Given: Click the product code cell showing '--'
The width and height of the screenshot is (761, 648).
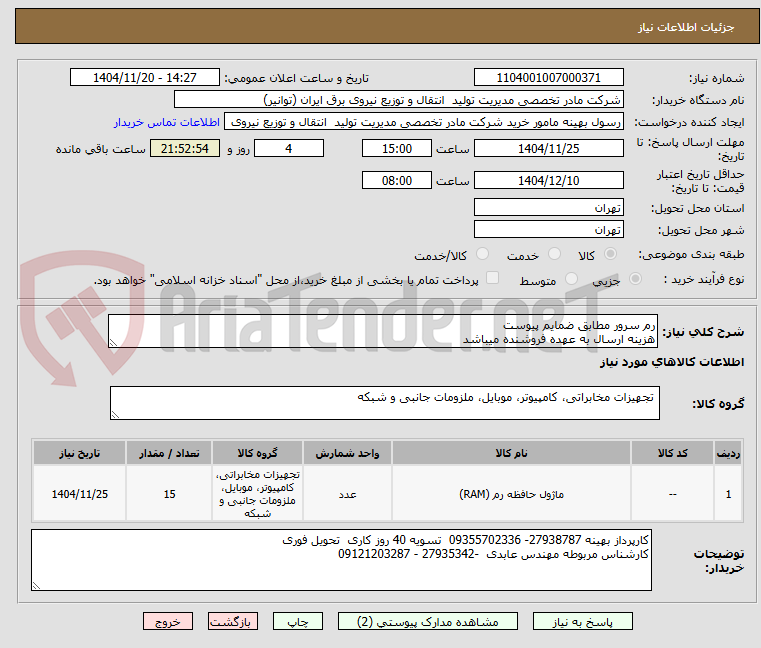Looking at the screenshot, I should 672,494.
